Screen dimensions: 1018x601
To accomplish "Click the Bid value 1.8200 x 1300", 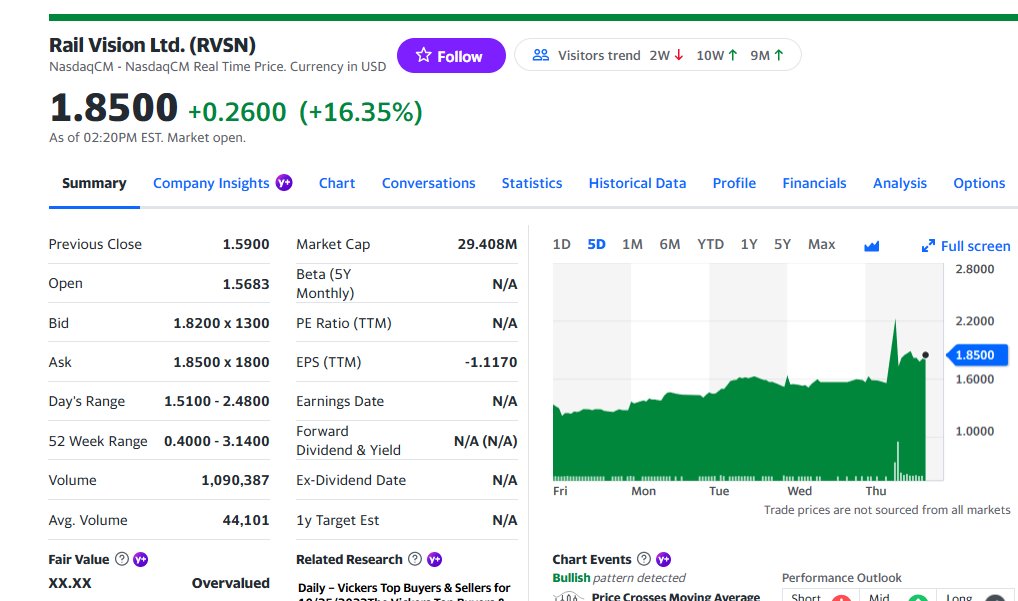I will (221, 323).
